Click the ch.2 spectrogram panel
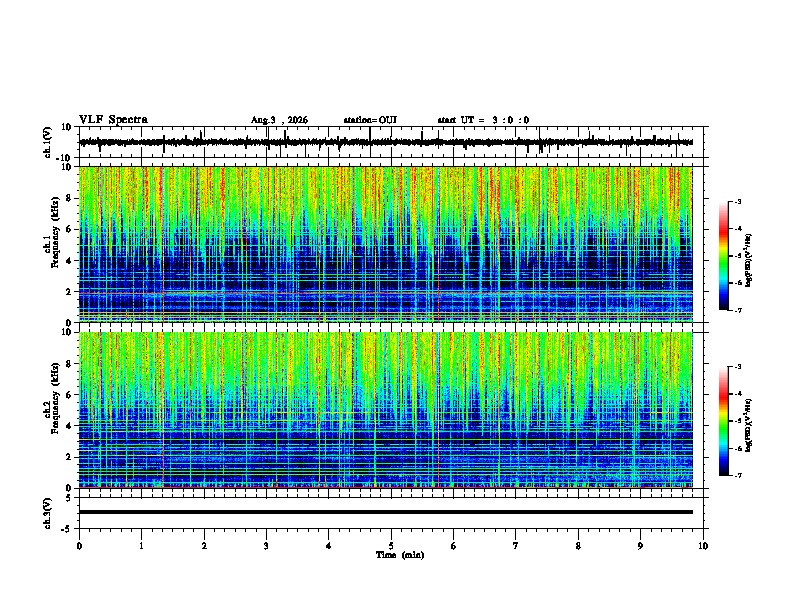 click(386, 410)
